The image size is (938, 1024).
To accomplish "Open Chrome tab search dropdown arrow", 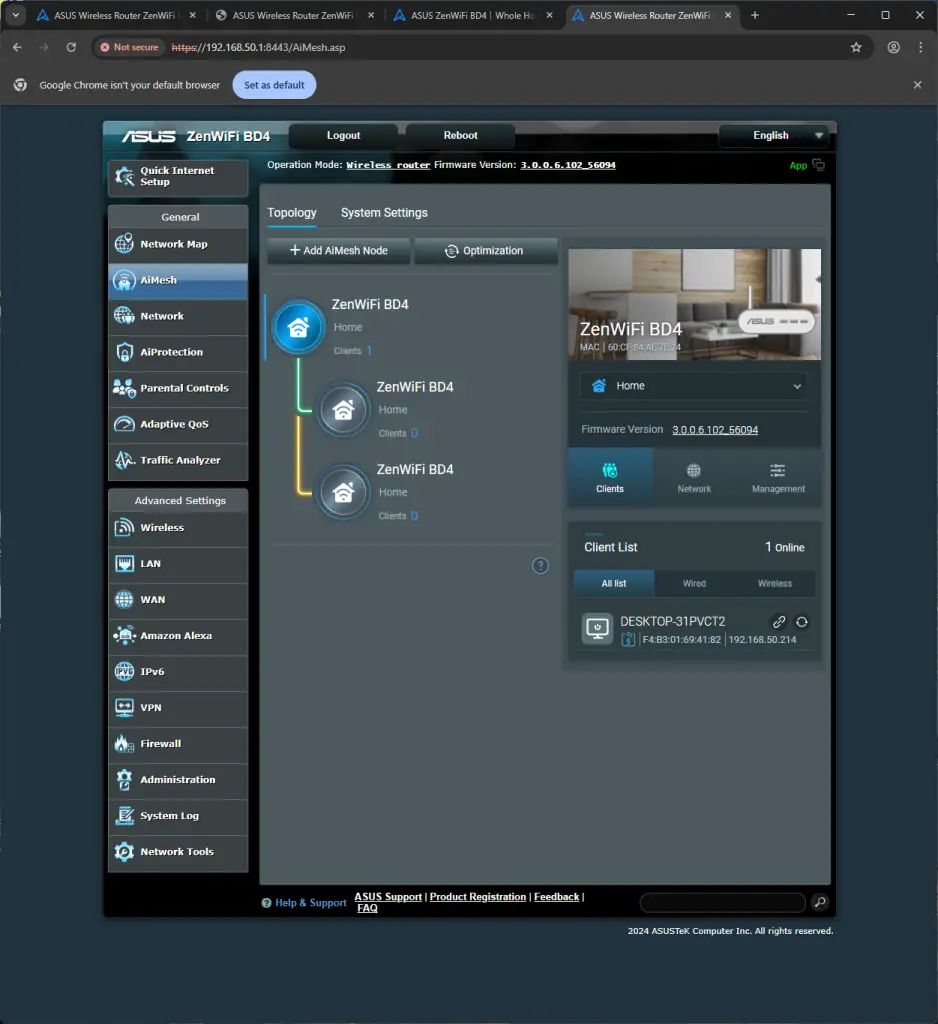I will (16, 14).
